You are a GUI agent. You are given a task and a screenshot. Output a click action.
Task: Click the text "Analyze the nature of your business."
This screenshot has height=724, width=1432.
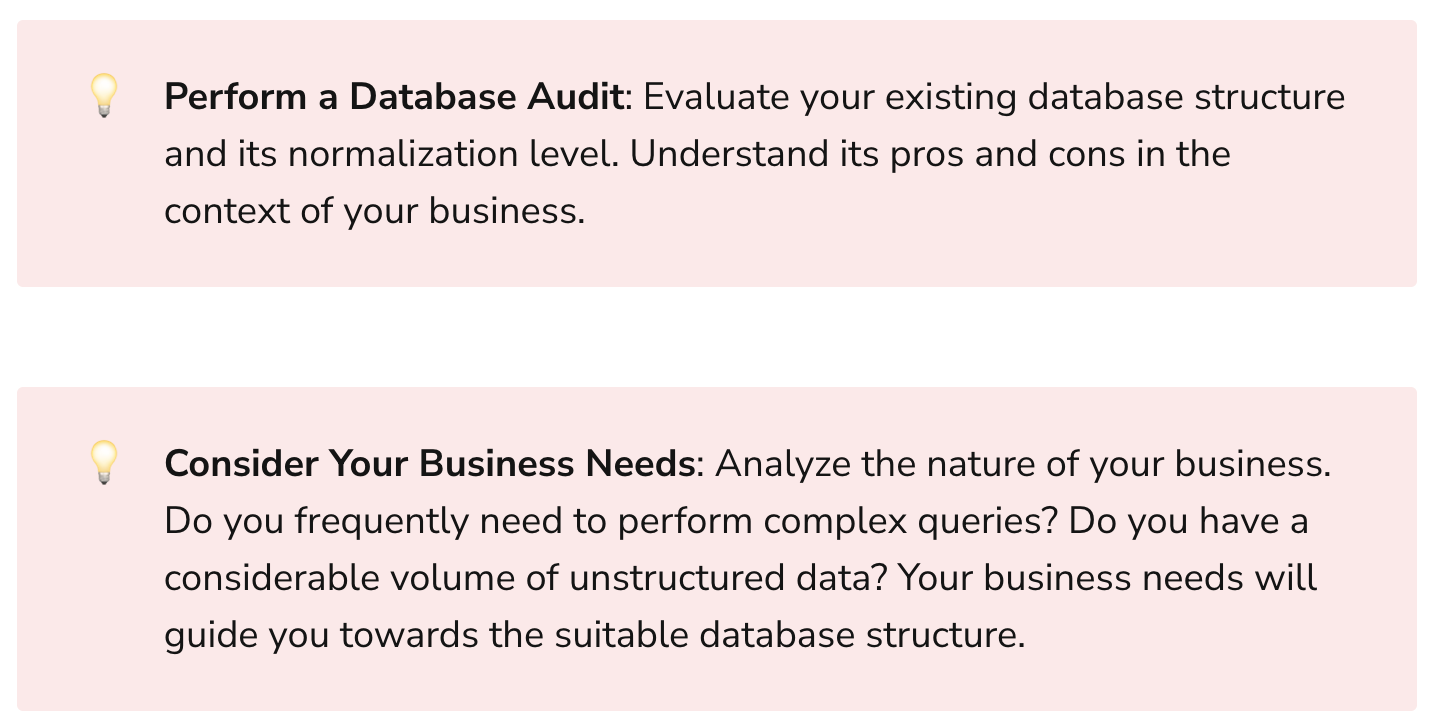tap(1023, 464)
